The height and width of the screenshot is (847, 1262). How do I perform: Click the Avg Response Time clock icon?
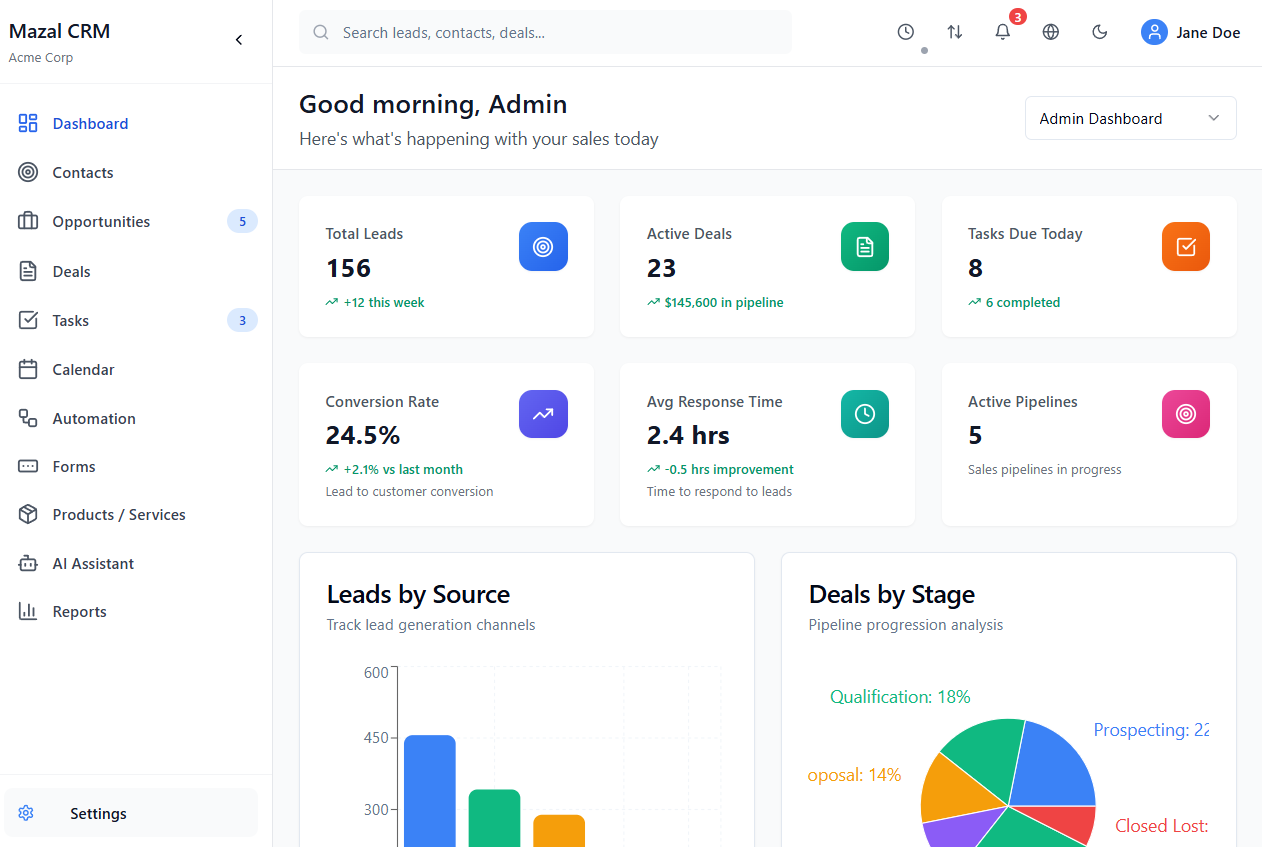[x=864, y=414]
